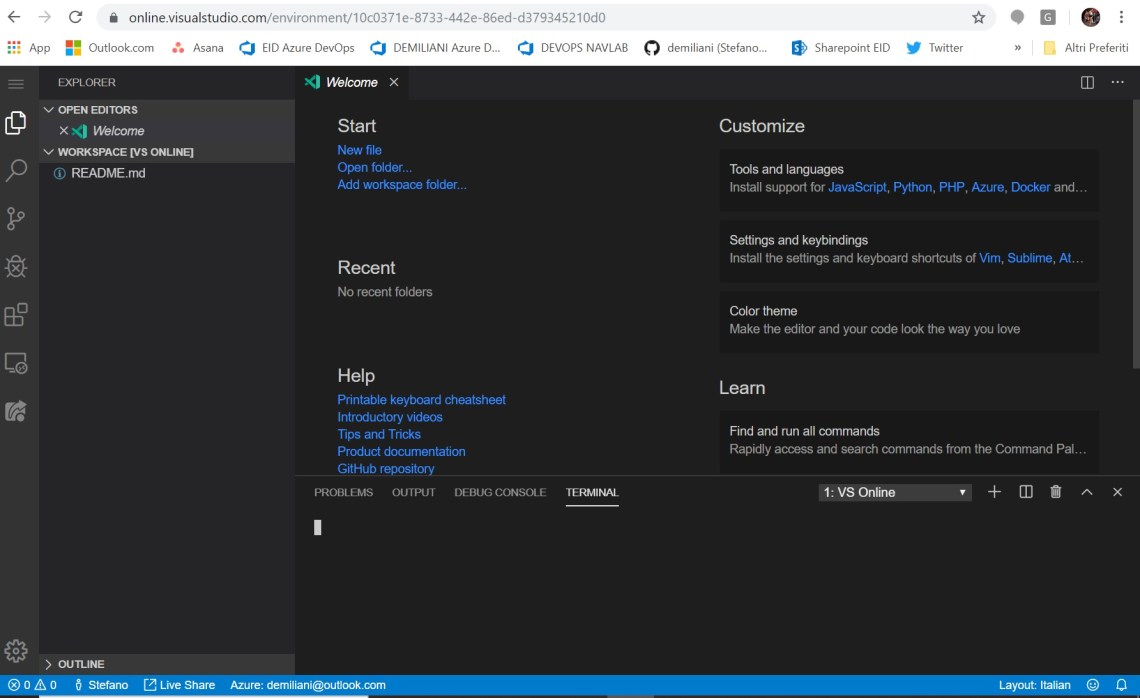Open the Search panel
Viewport: 1140px width, 698px height.
[14, 170]
